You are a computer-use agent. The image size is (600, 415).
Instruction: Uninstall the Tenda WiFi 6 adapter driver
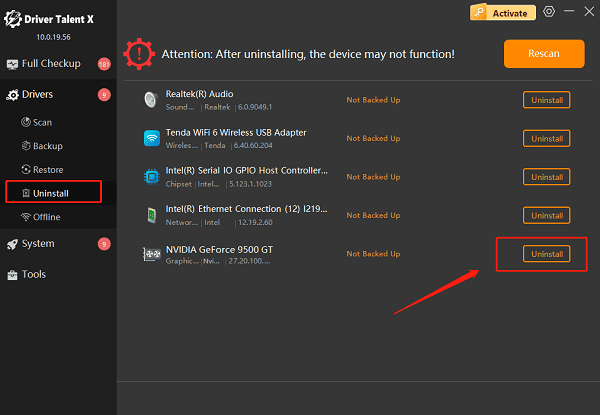click(546, 138)
